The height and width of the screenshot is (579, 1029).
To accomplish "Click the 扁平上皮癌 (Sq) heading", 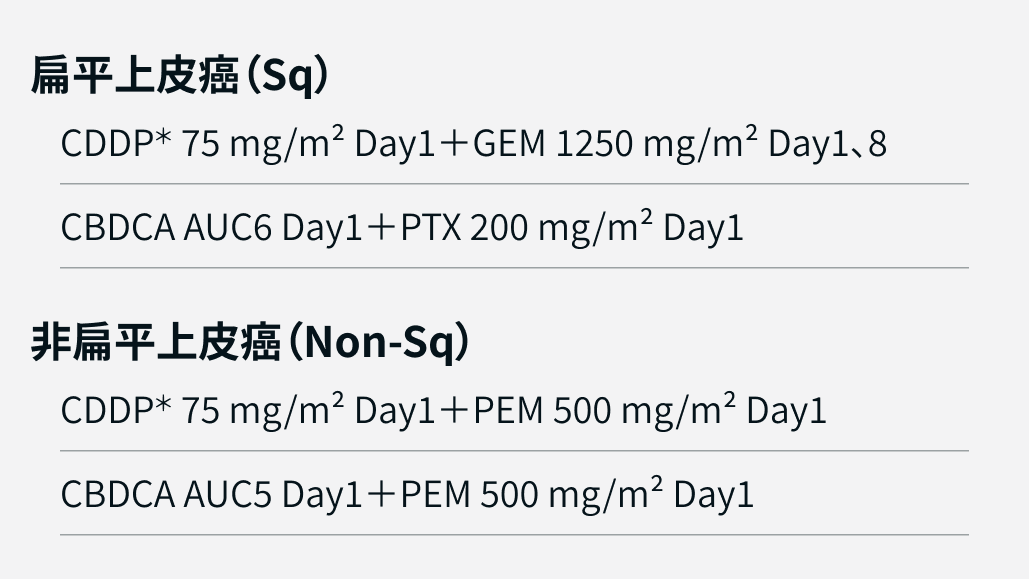I will coord(180,78).
